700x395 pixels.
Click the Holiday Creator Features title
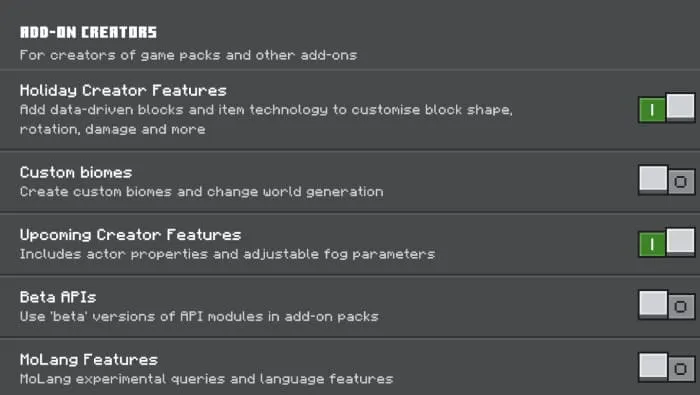[x=123, y=91]
